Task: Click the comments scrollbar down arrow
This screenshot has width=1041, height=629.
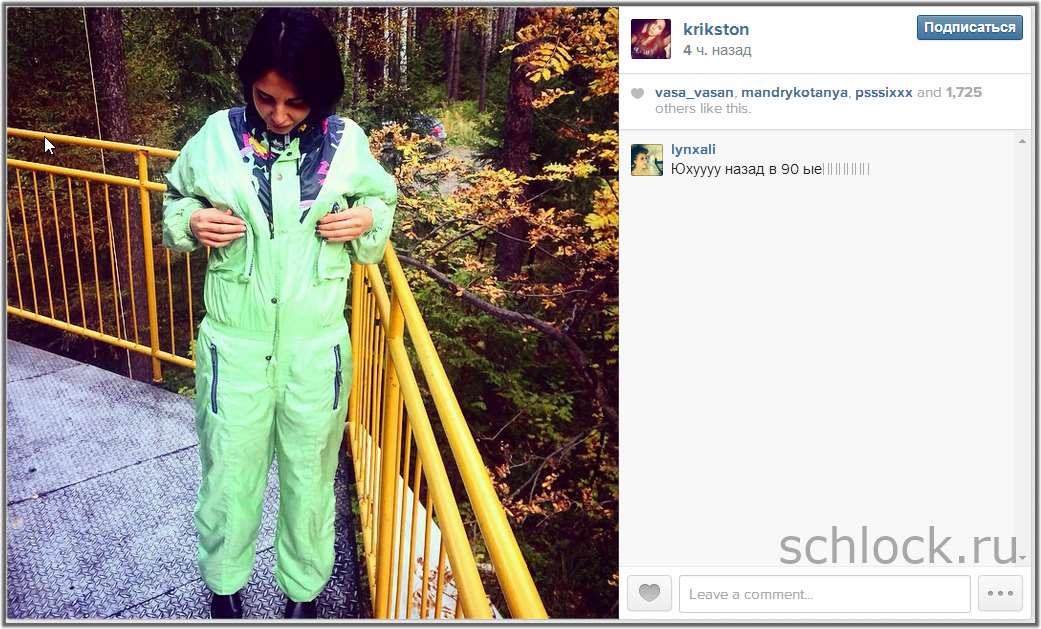Action: point(1022,558)
